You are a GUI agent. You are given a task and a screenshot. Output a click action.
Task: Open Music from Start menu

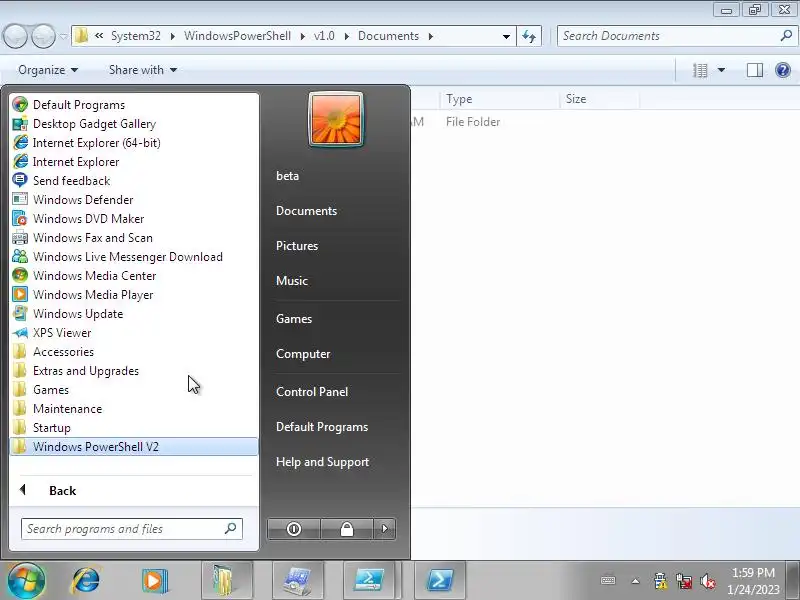point(292,281)
